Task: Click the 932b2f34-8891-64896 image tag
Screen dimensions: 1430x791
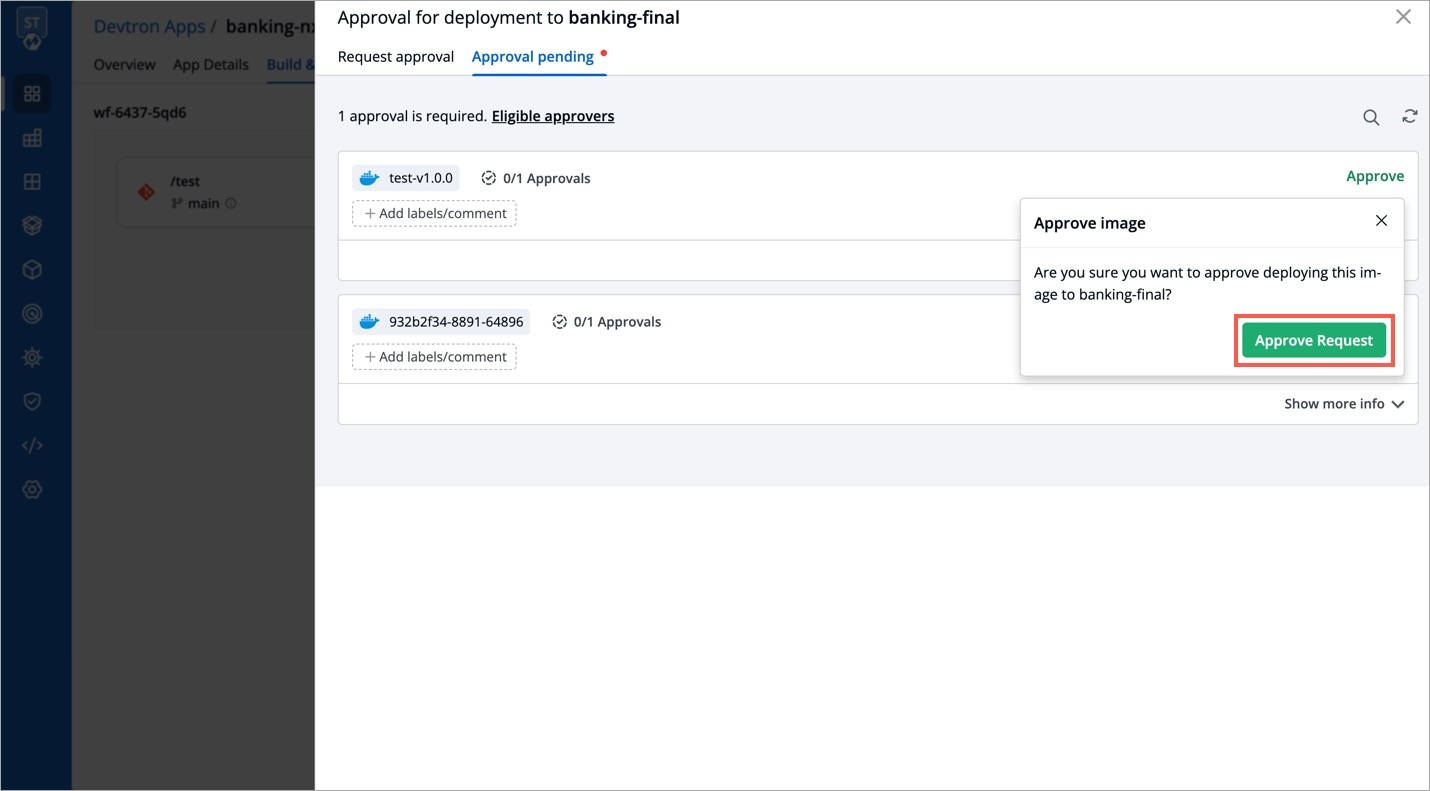Action: [x=441, y=322]
